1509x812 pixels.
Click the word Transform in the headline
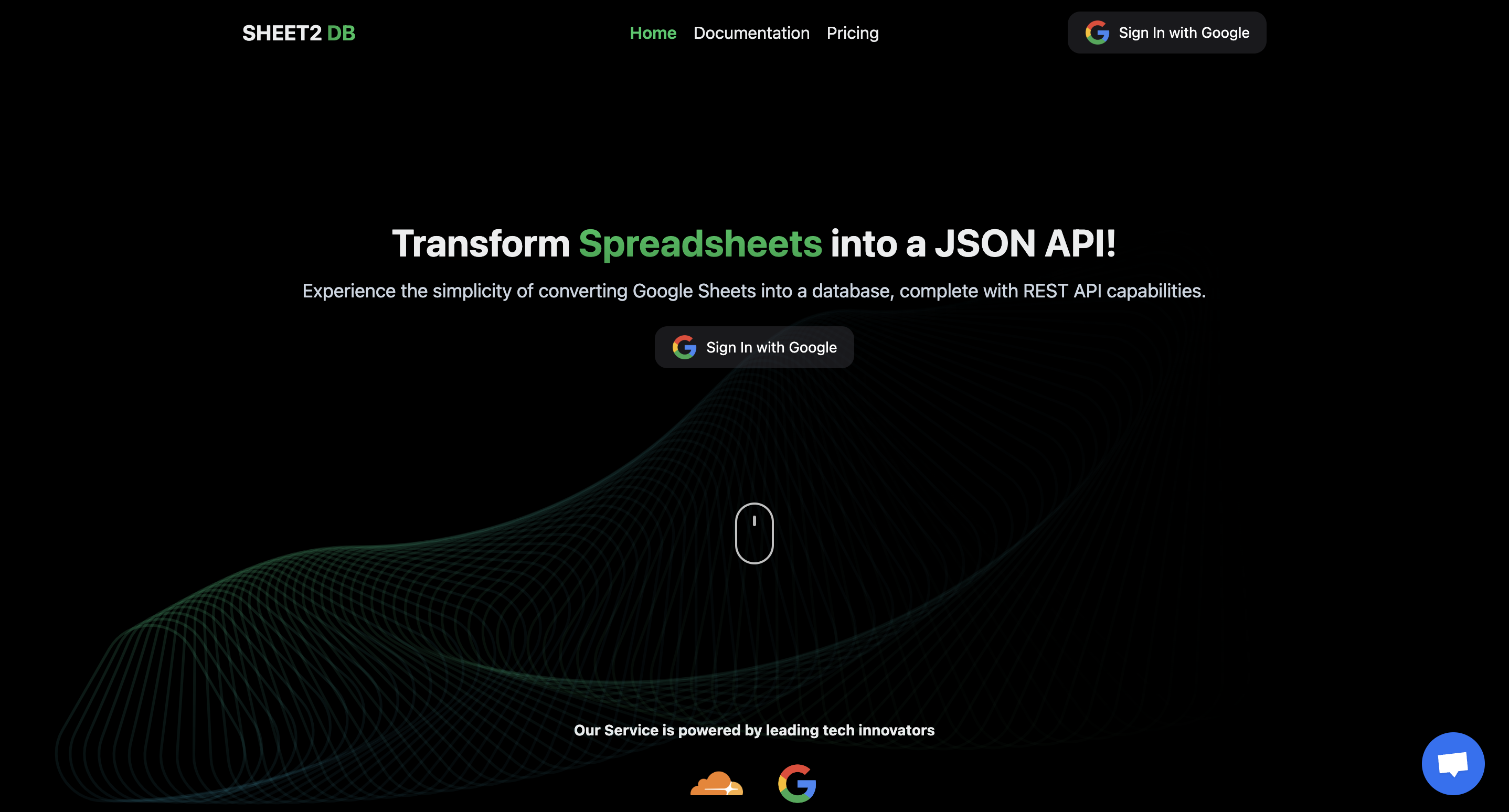coord(480,243)
